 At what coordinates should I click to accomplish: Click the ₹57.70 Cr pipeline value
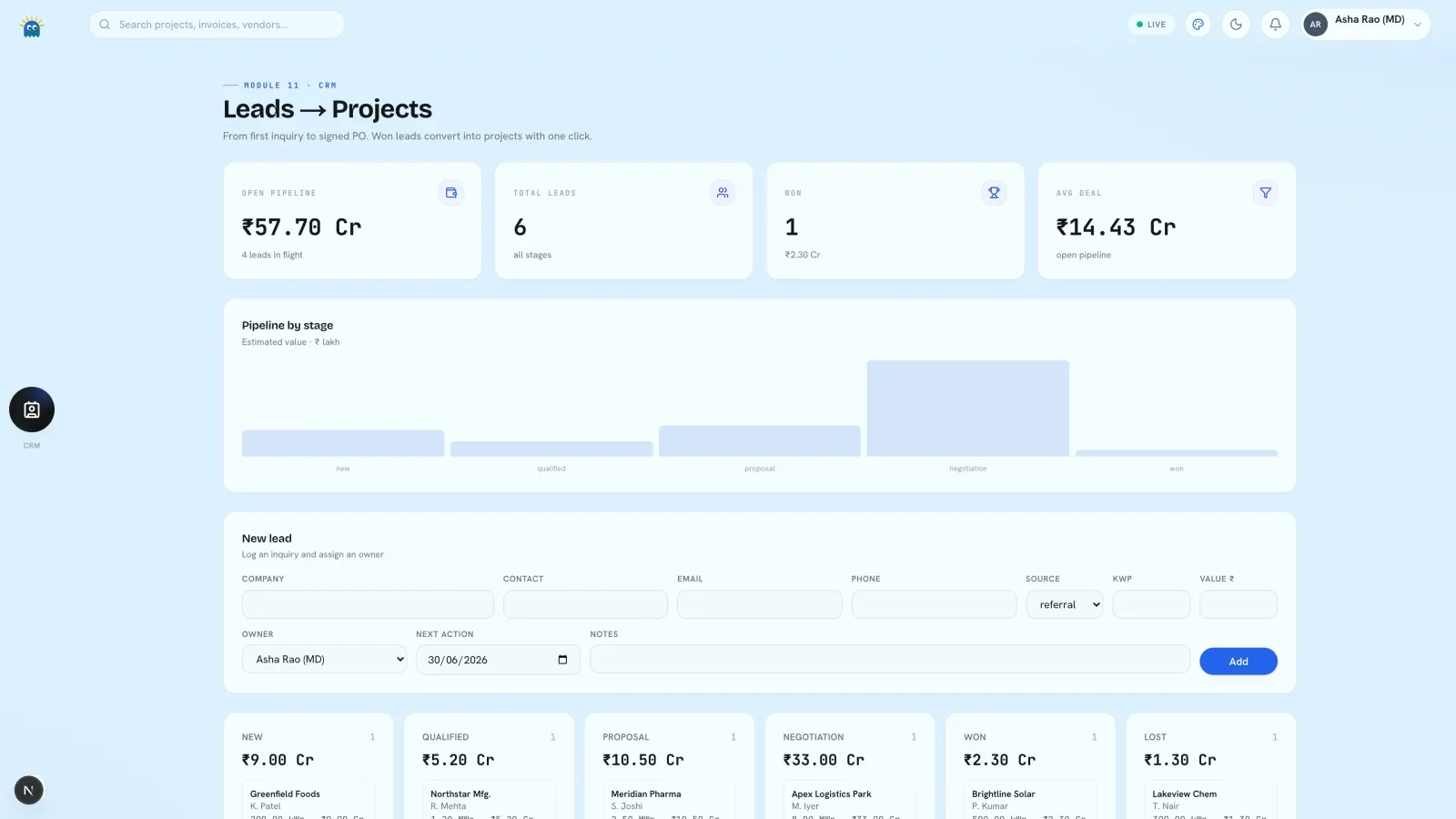click(301, 227)
